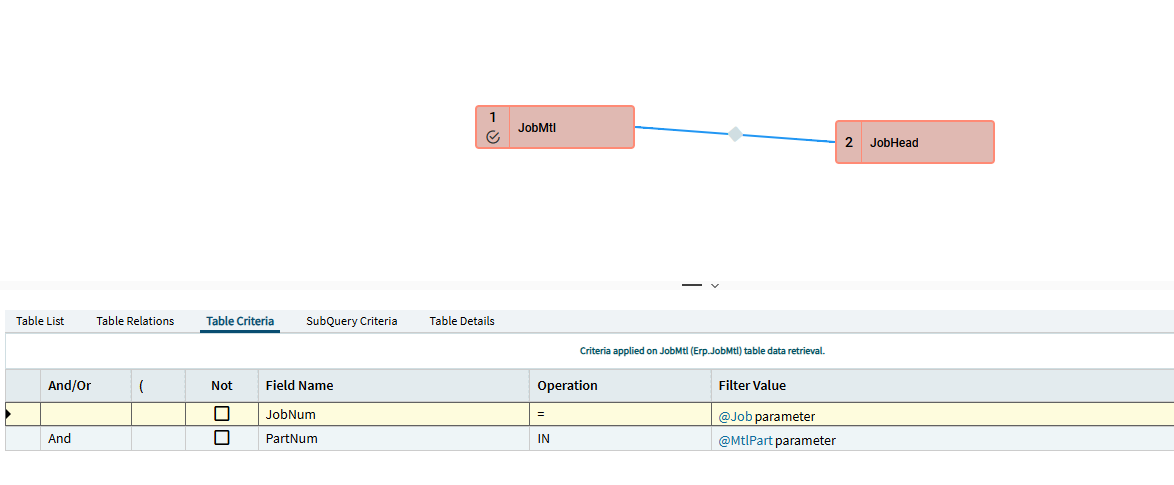This screenshot has height=485, width=1174.
Task: Open the IN operation cell for PartNum
Action: click(620, 439)
